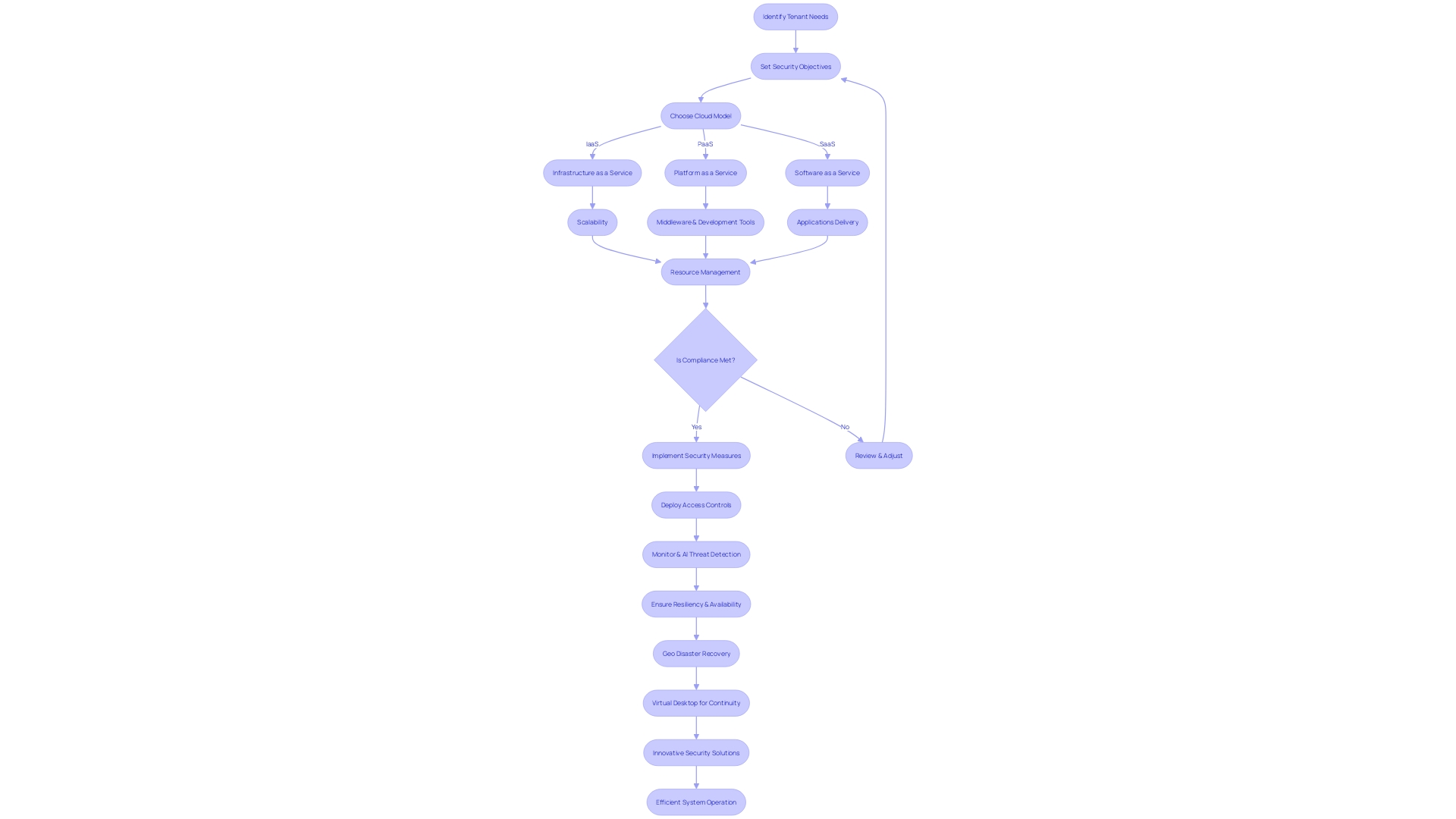Screen dimensions: 1456x819
Task: Click the 'Review & Adjust' remediation node
Action: click(x=878, y=455)
